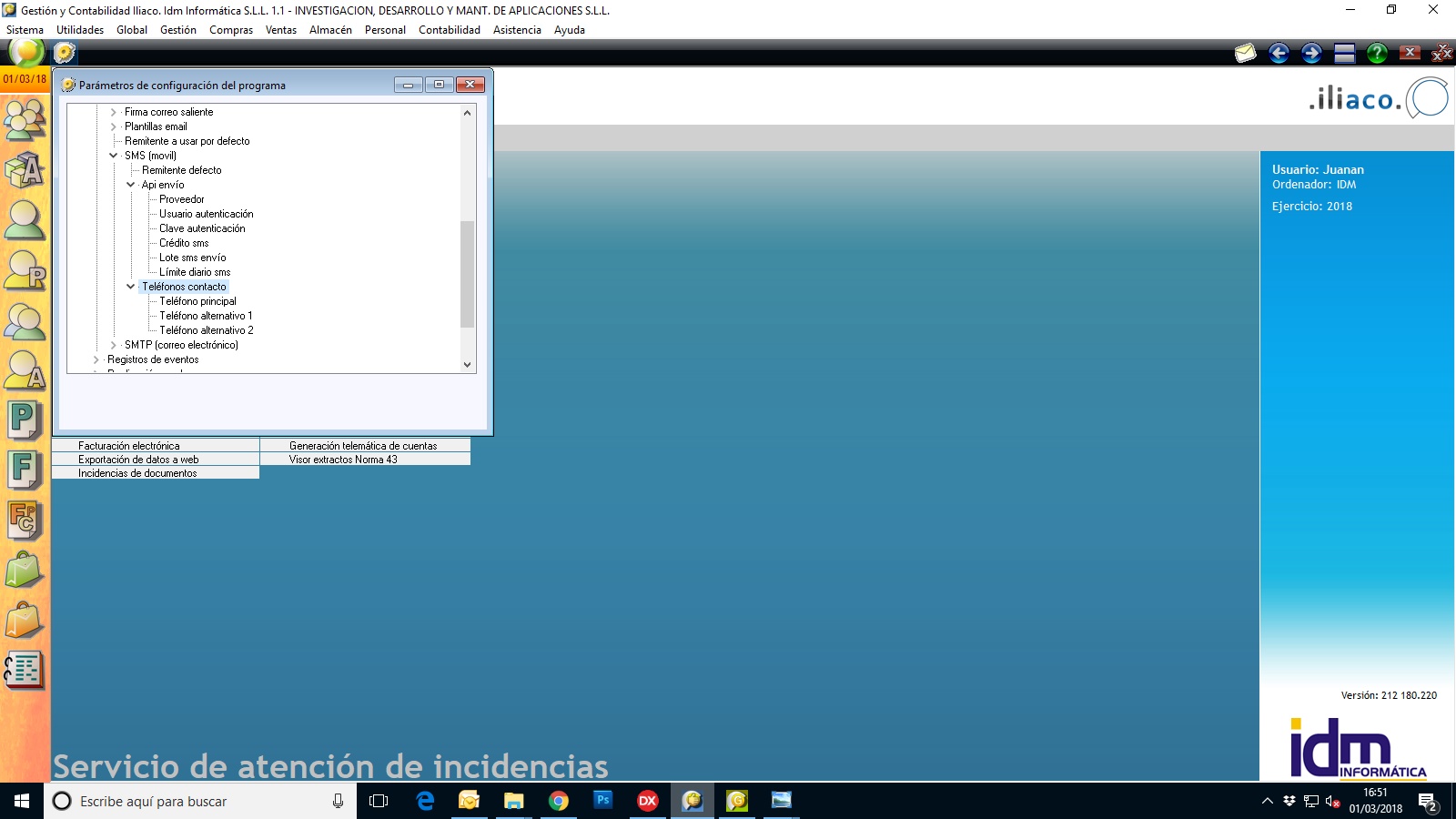
Task: Select Remitente a usar por defecto
Action: [187, 141]
